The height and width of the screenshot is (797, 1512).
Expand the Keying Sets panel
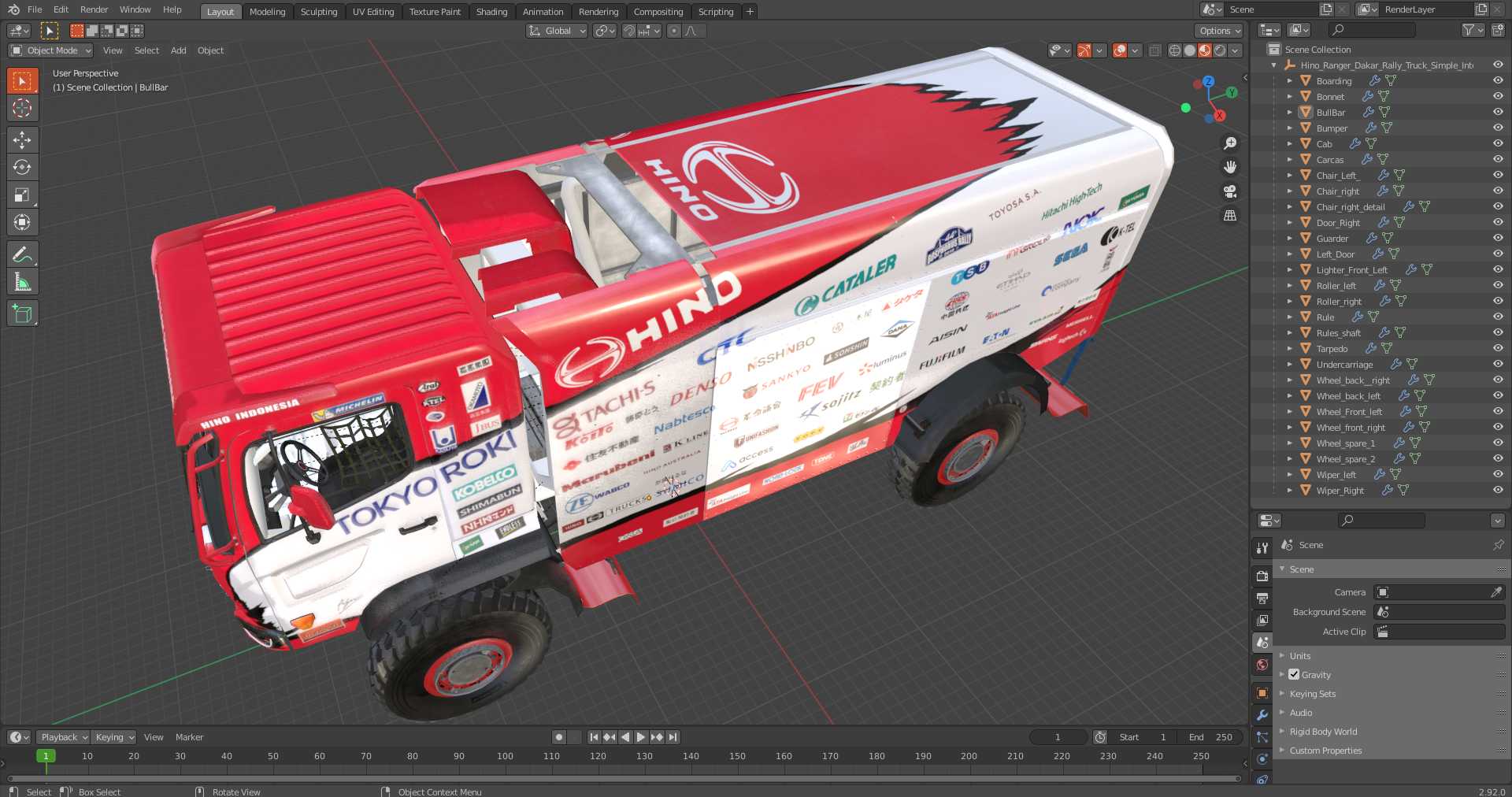coord(1312,694)
